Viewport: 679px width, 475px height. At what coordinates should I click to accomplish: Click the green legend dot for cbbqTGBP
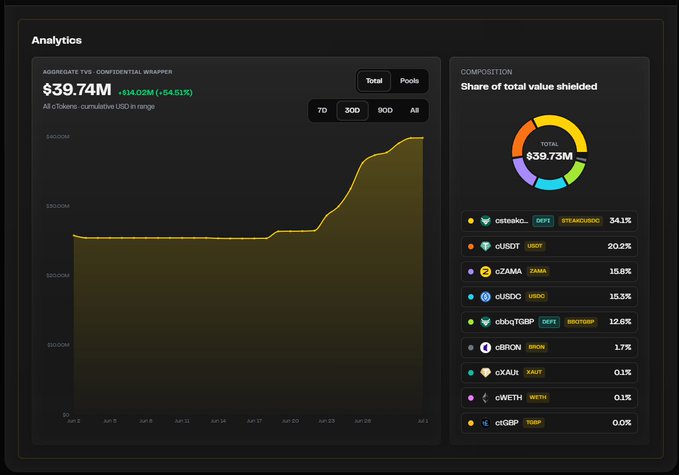point(471,322)
